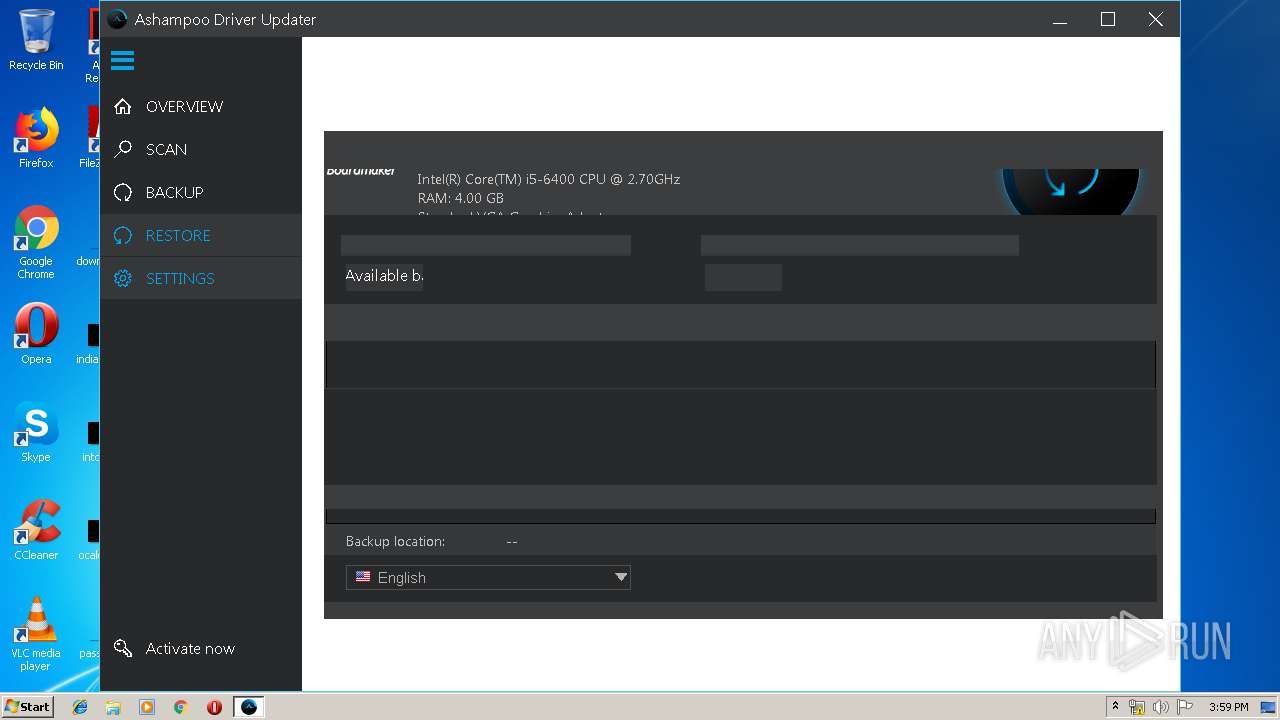Click the 3:59 PM taskbar clock
Image resolution: width=1280 pixels, height=720 pixels.
point(1228,707)
